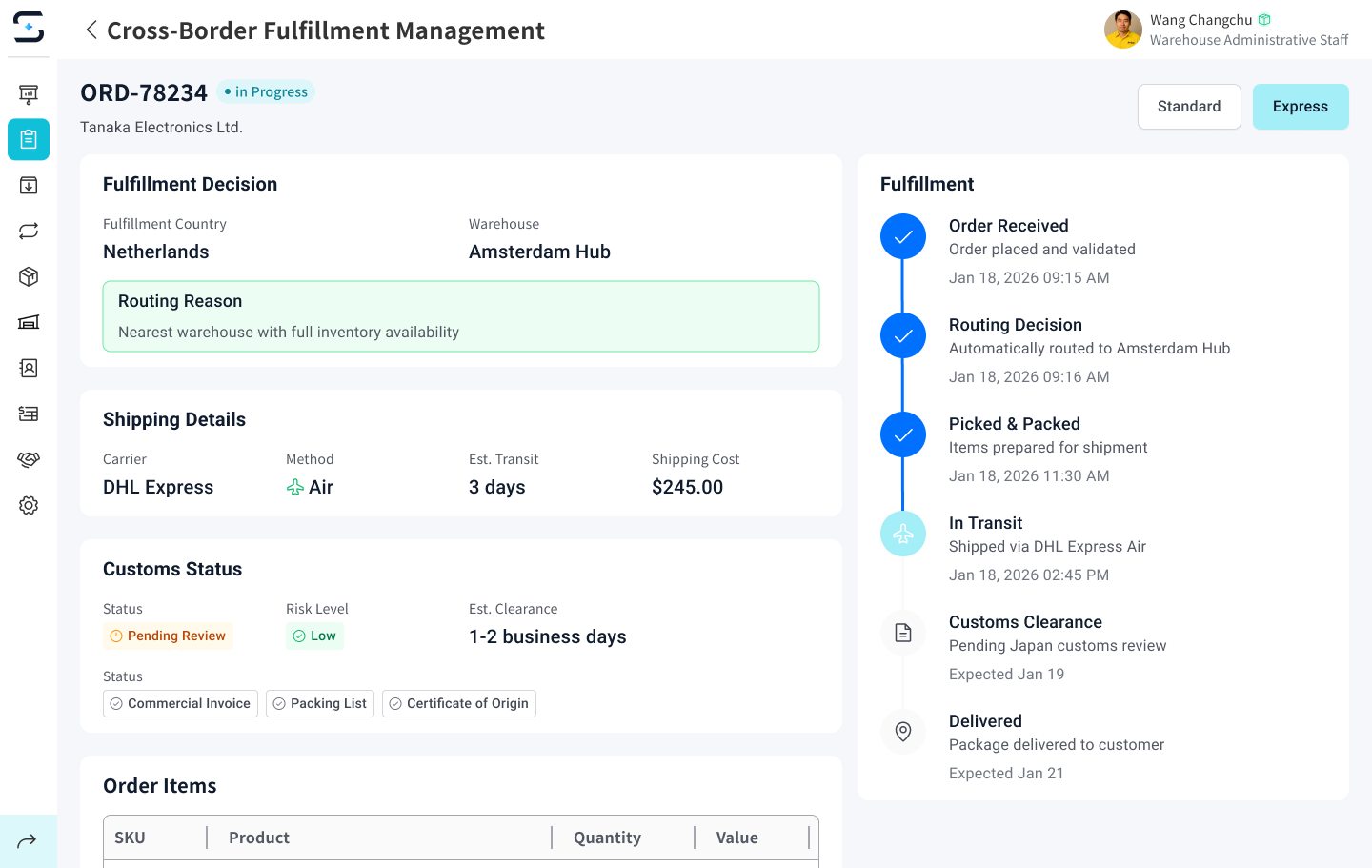This screenshot has height=868, width=1372.
Task: Click the Packing List document chip
Action: 319,703
